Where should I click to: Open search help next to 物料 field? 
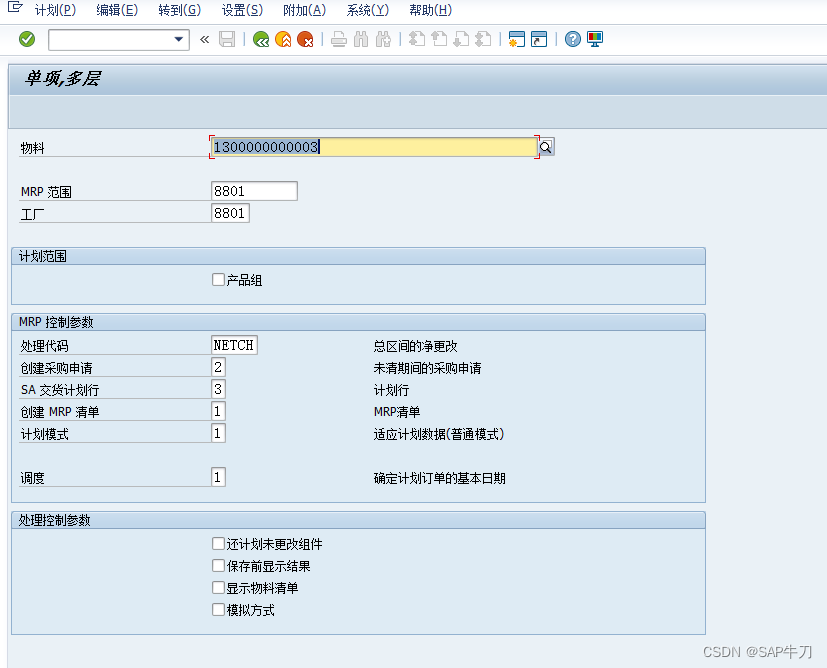546,147
